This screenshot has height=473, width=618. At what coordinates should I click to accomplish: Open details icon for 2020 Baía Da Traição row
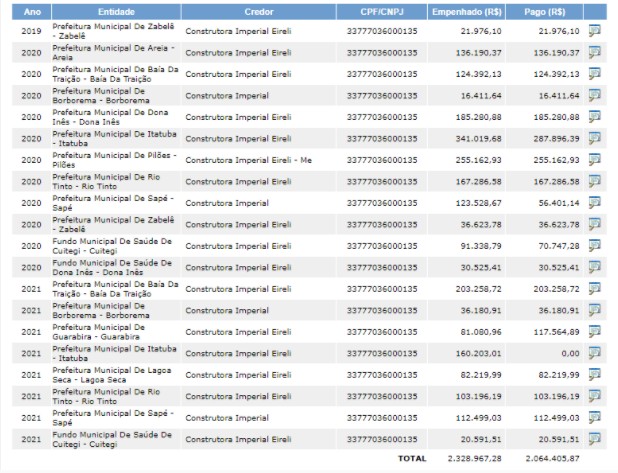tap(594, 74)
